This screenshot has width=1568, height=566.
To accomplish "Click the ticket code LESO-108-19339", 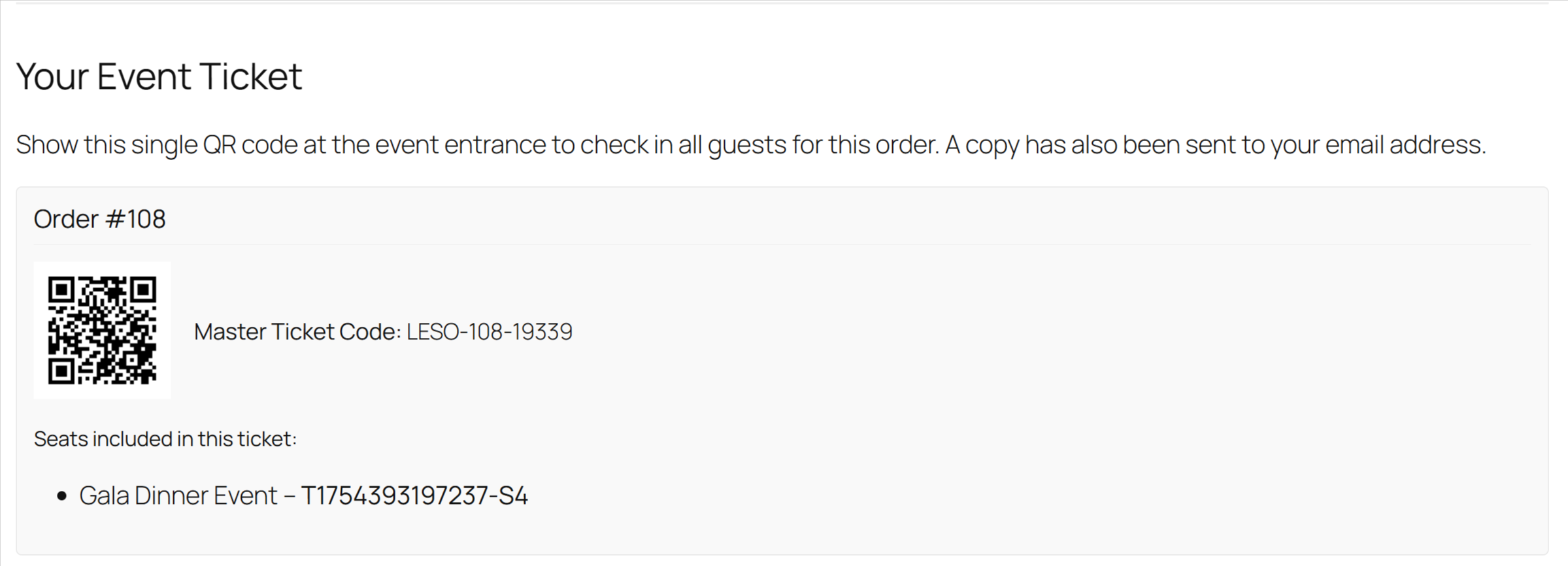I will [489, 332].
